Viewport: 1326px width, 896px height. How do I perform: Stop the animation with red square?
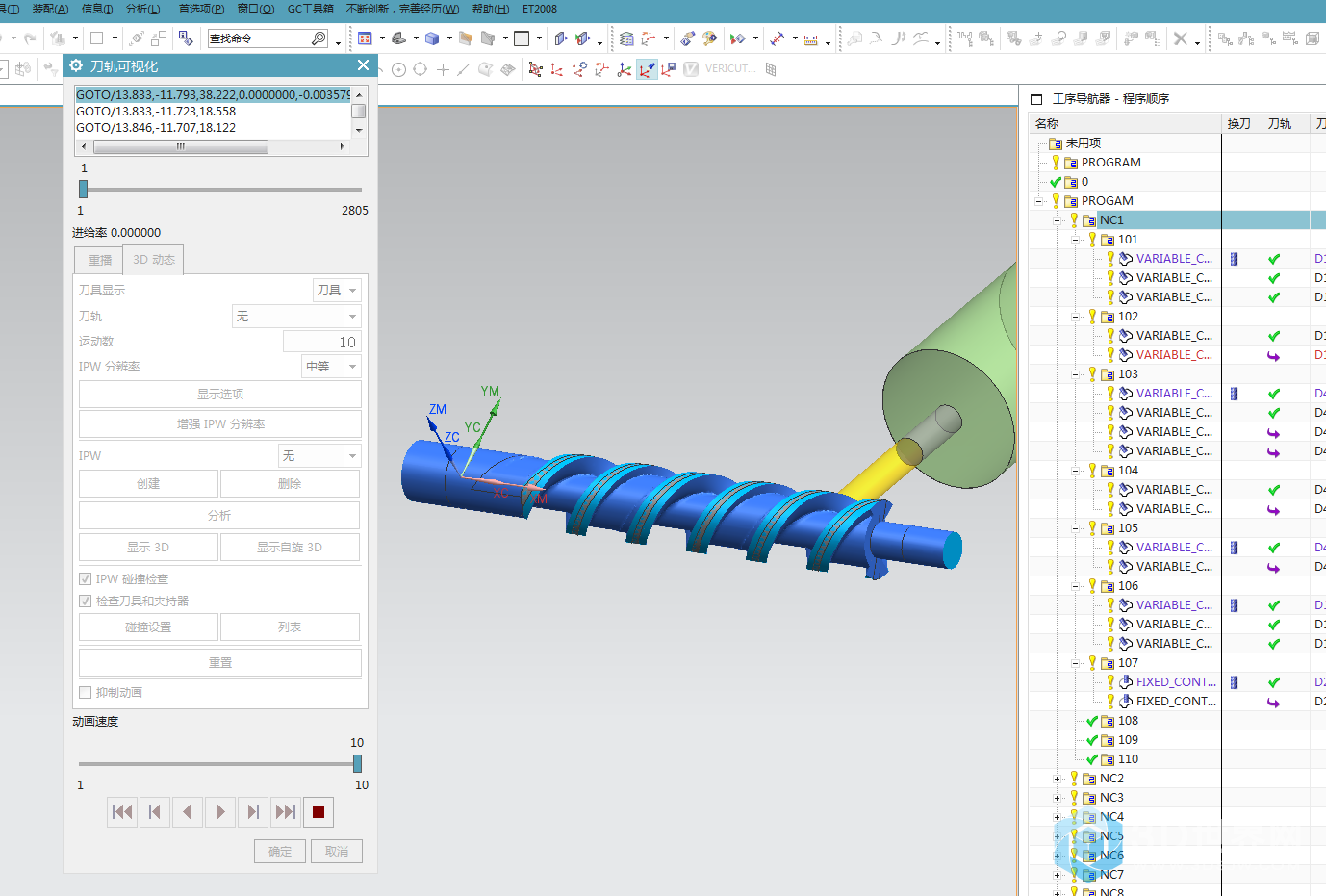point(319,812)
